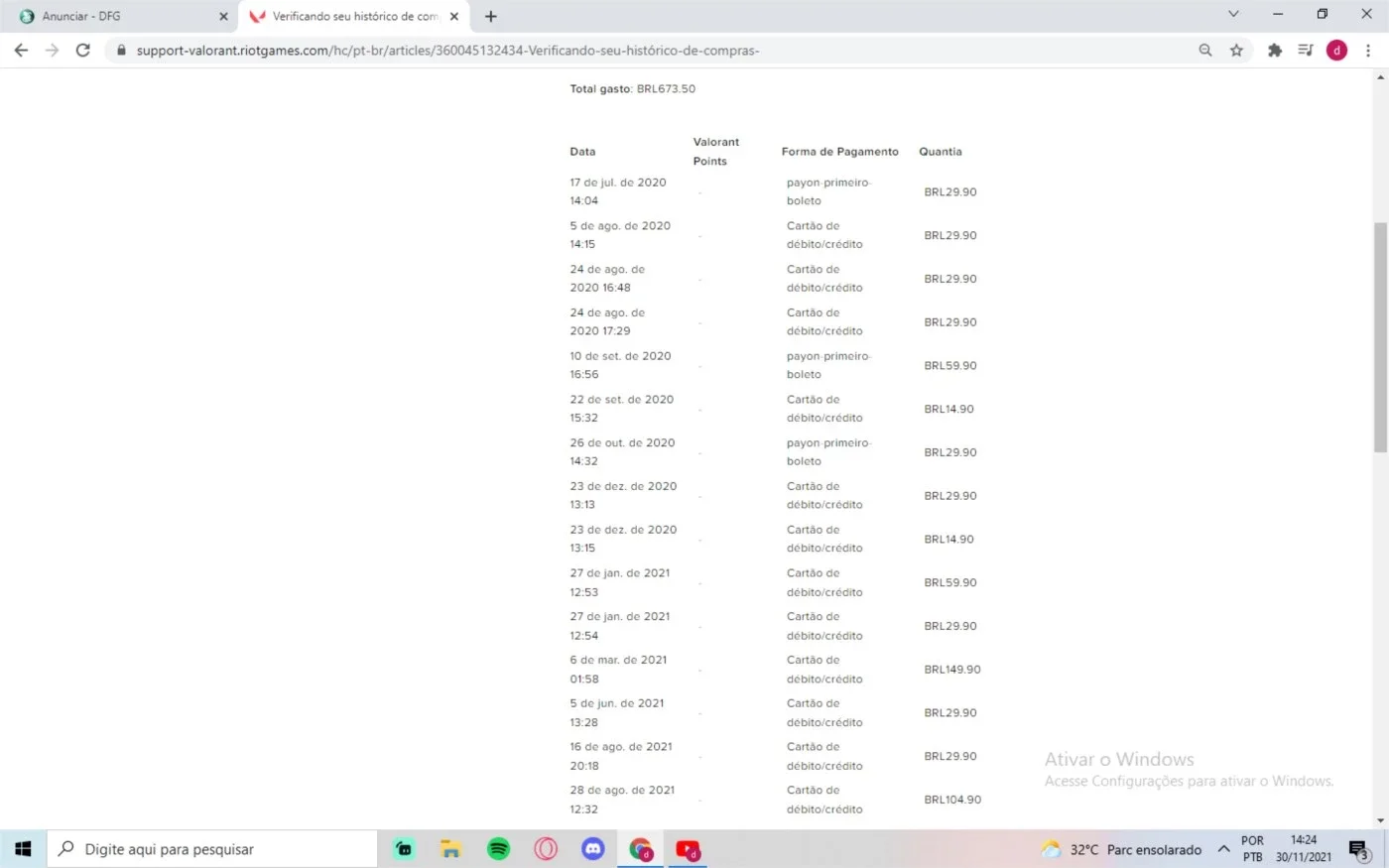Select the date '6 de mar. de 2021 01:58'
This screenshot has width=1389, height=868.
(x=618, y=670)
